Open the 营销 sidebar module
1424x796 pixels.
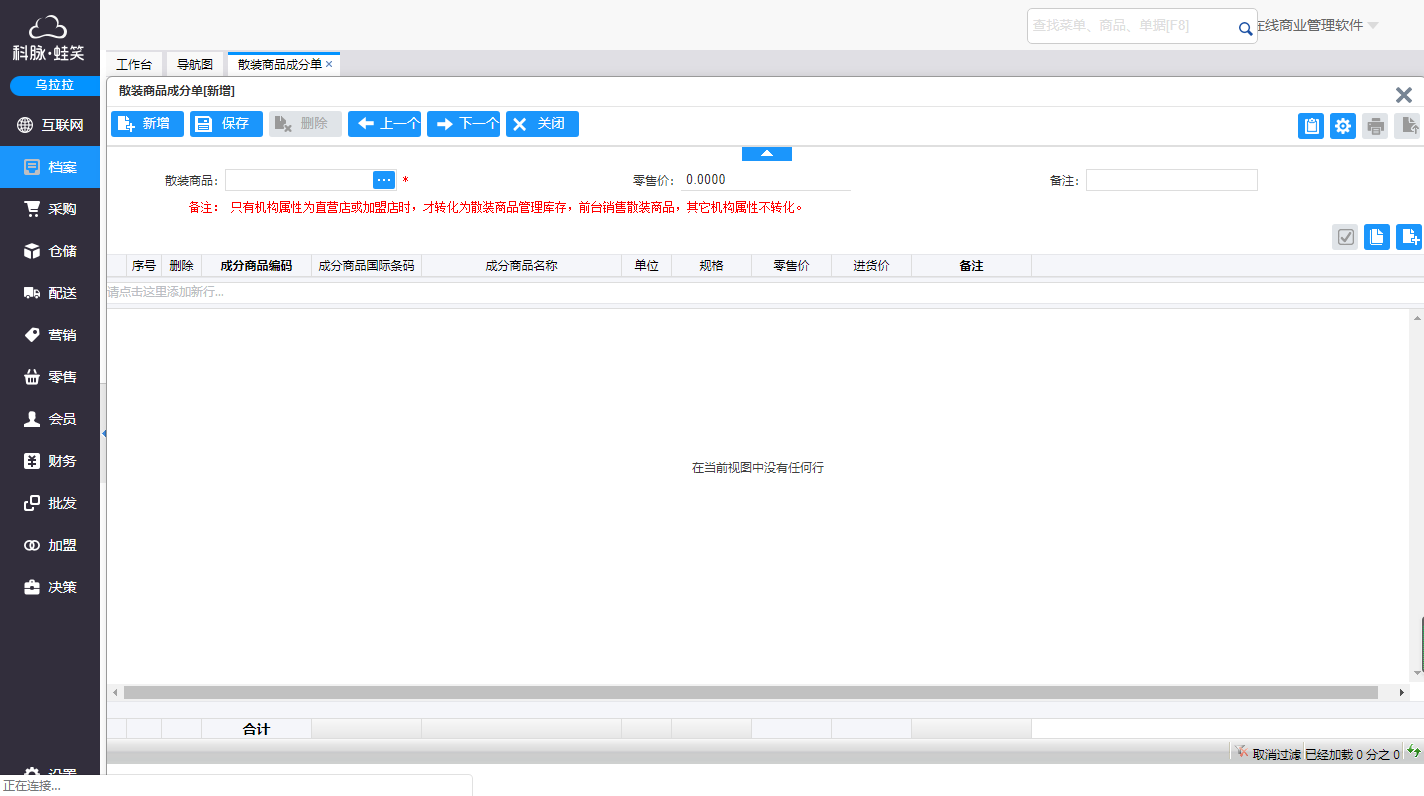coord(50,335)
